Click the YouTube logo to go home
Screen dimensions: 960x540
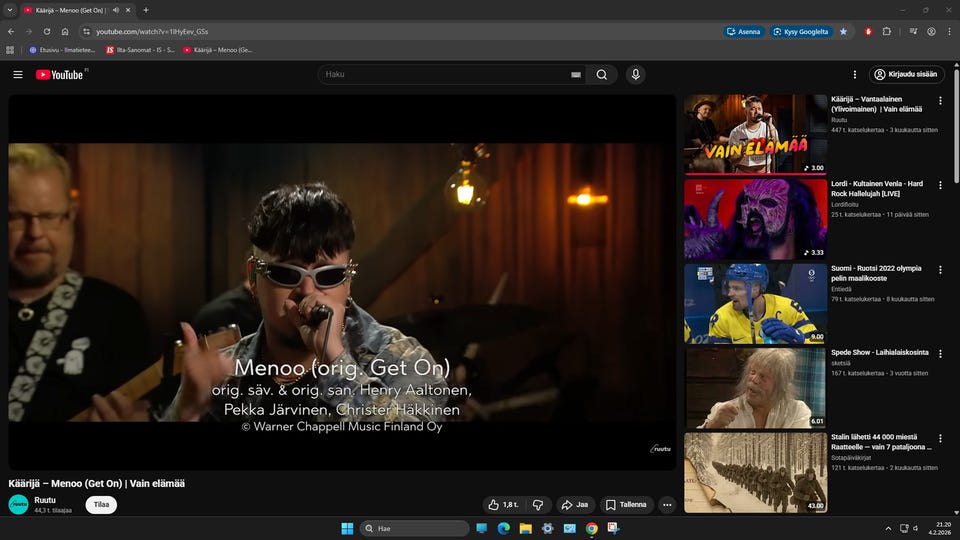click(x=60, y=75)
